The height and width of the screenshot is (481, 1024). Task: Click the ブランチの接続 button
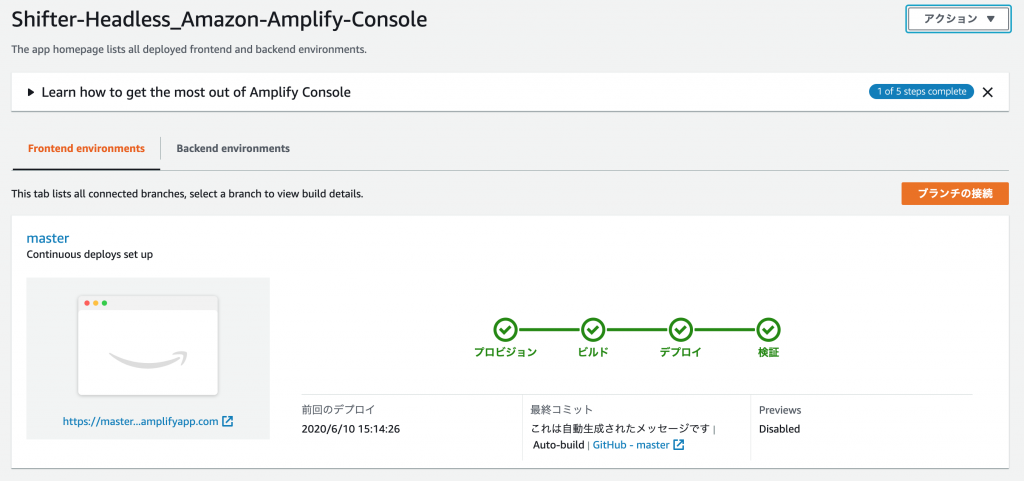[x=955, y=193]
